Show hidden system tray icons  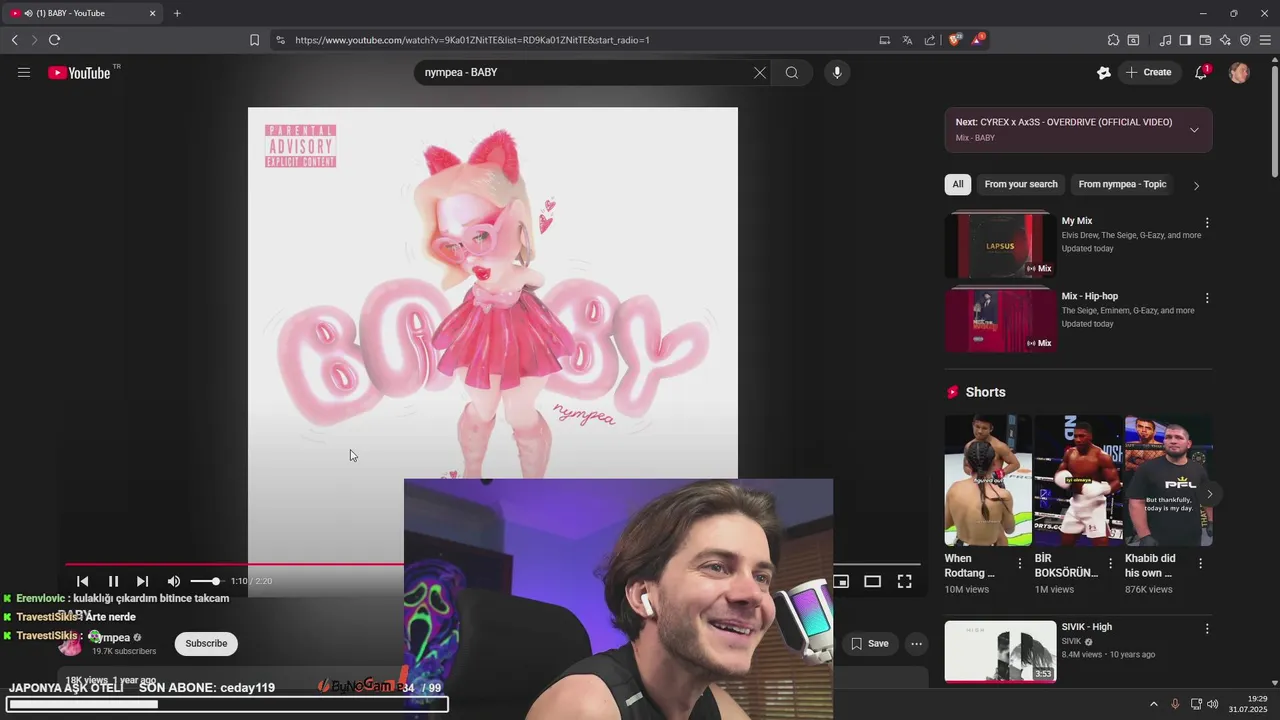pos(1153,704)
